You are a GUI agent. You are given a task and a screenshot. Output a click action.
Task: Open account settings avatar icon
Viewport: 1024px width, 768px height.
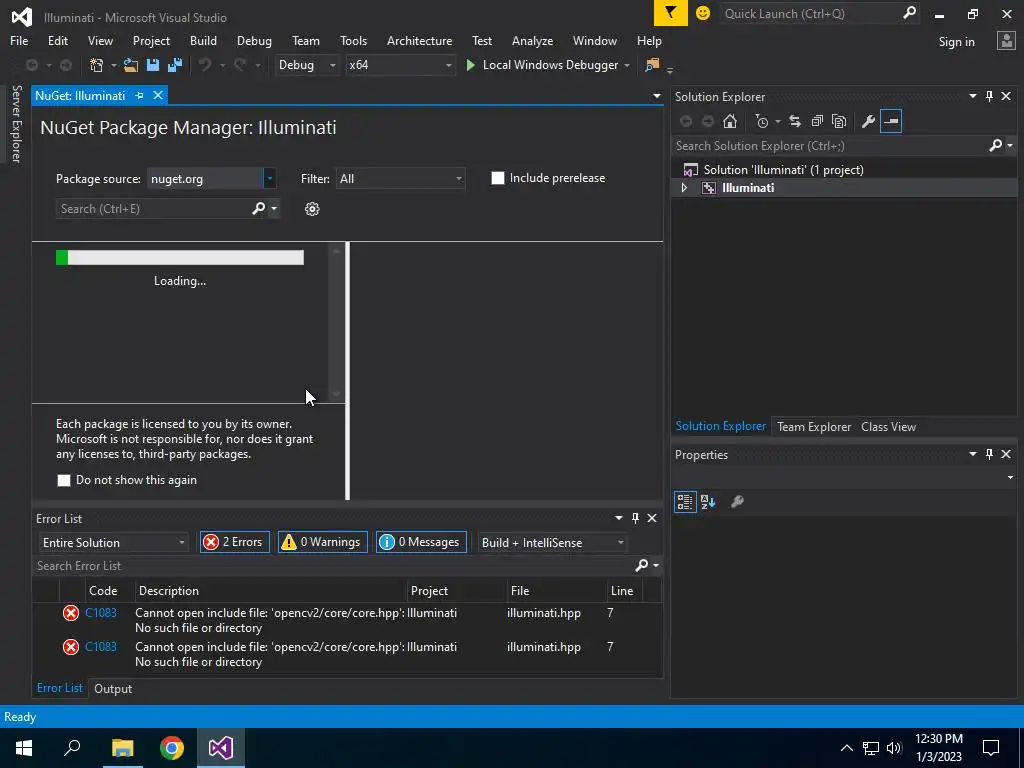pos(1006,40)
